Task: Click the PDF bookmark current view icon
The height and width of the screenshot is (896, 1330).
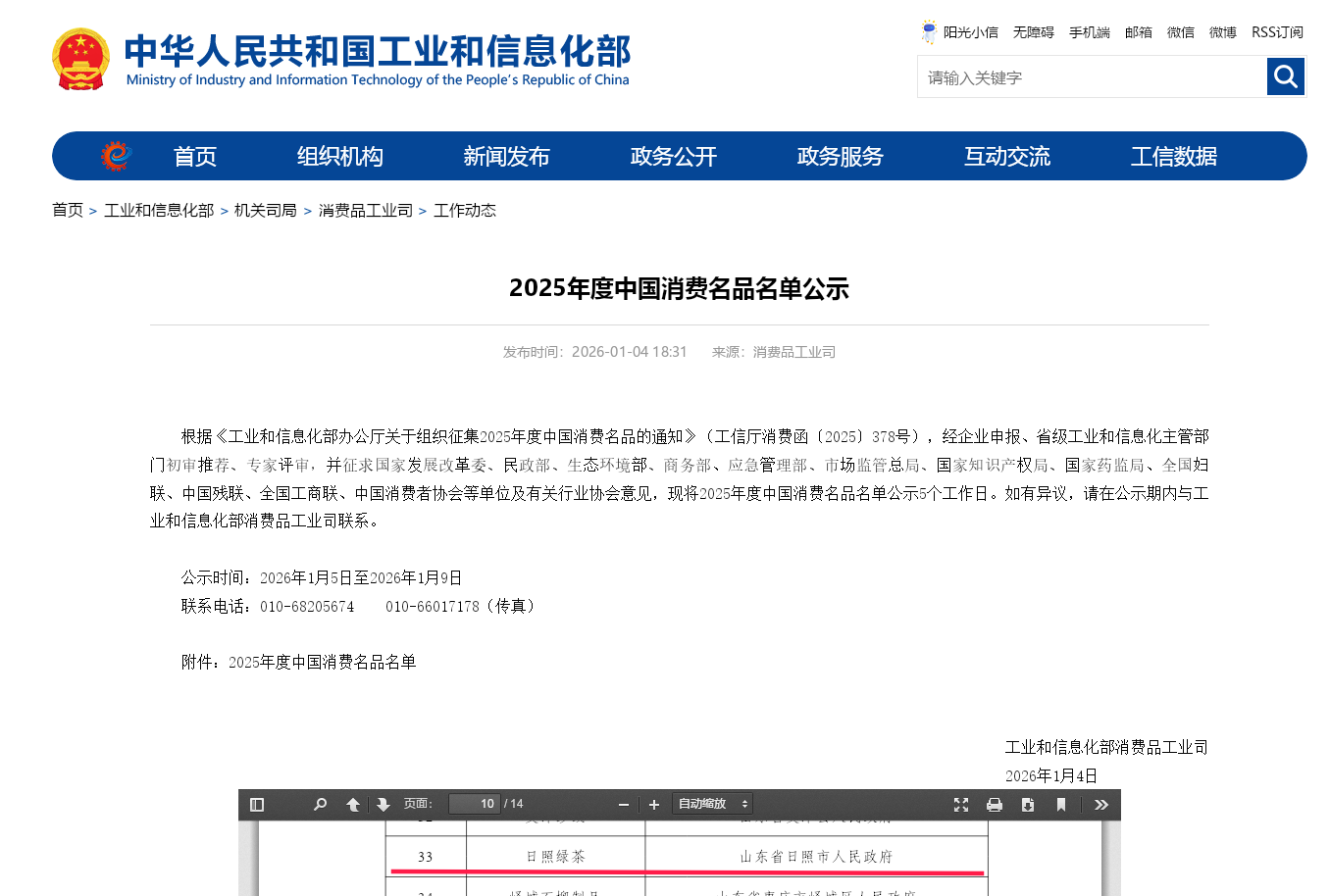Action: [x=1061, y=805]
